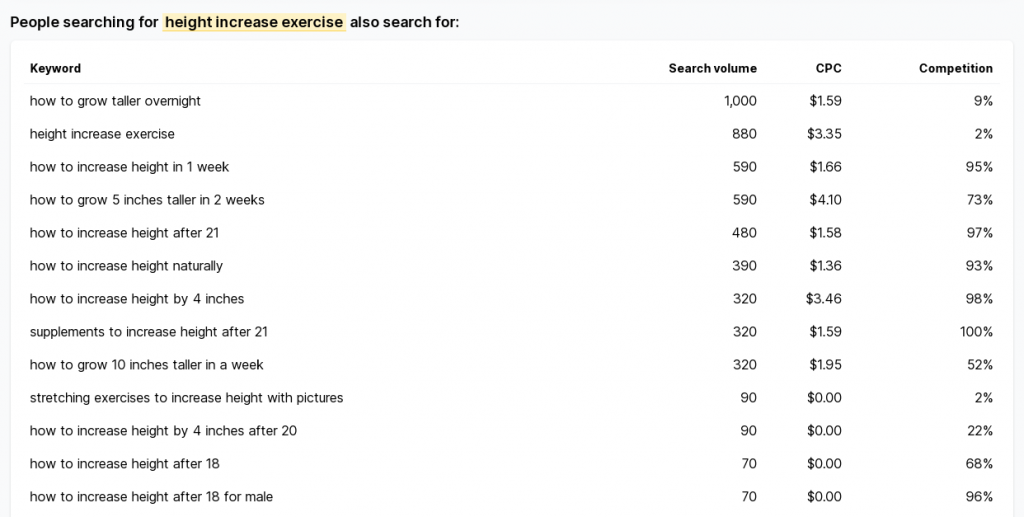The width and height of the screenshot is (1024, 517).
Task: Open 'how to increase height after 18' keyword
Action: 124,464
